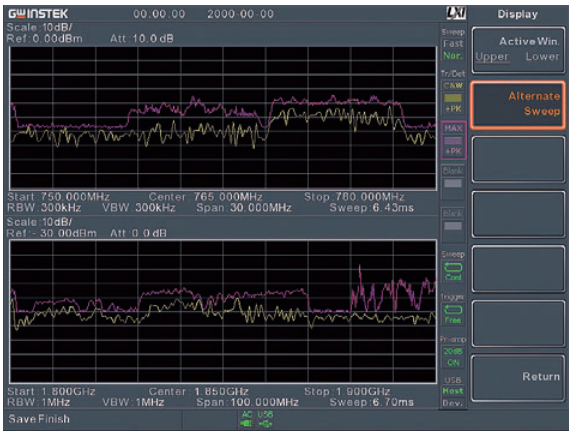Click the Ref -30.00dBm lower window label
The image size is (573, 437).
[x=52, y=233]
